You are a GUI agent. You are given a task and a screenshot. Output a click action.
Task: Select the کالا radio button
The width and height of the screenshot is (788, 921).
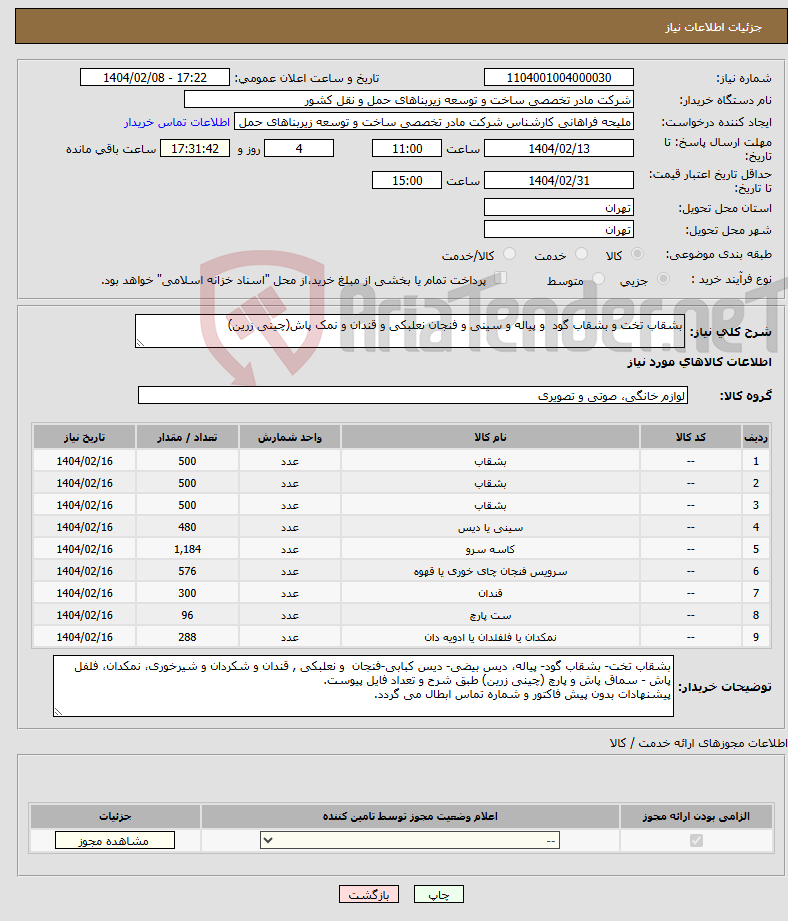tap(637, 254)
